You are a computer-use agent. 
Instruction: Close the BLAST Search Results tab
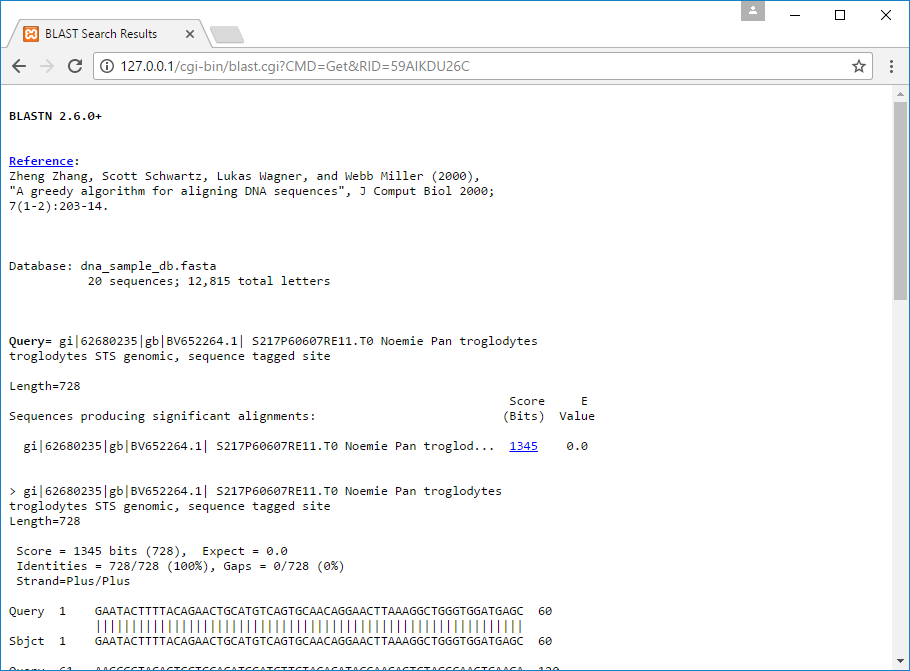click(x=190, y=34)
